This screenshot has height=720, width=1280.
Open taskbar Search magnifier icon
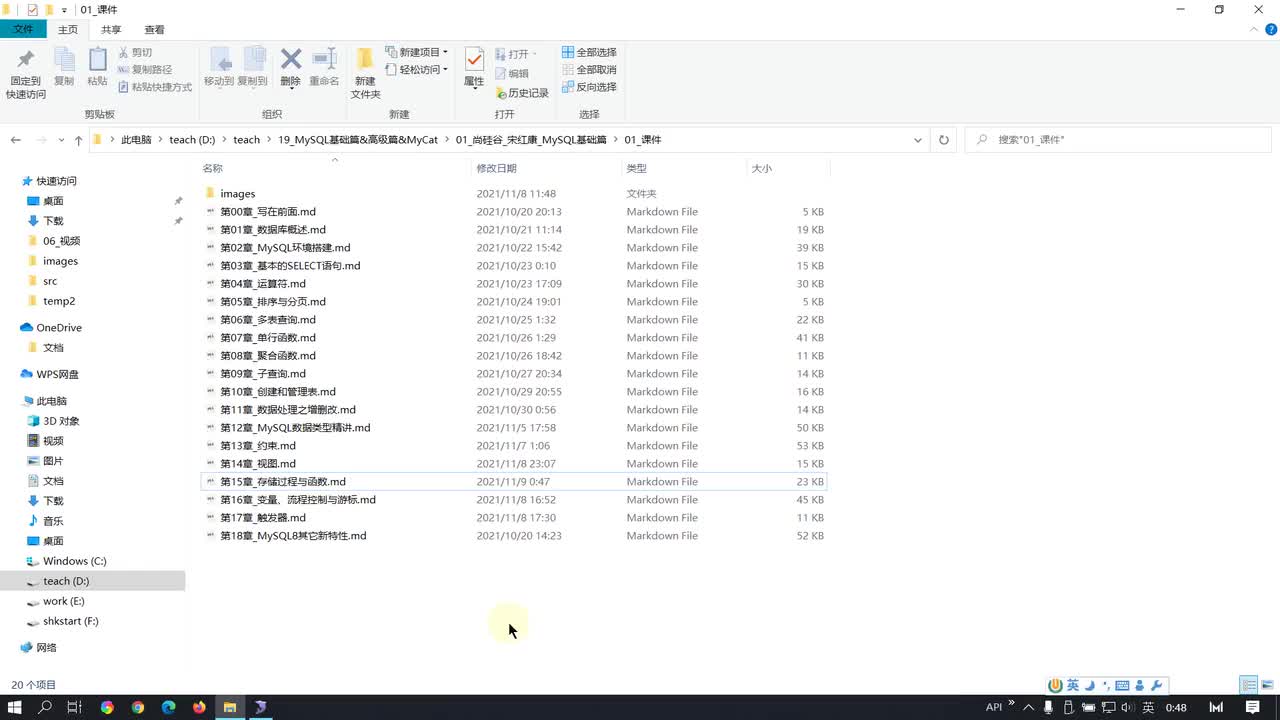[45, 707]
